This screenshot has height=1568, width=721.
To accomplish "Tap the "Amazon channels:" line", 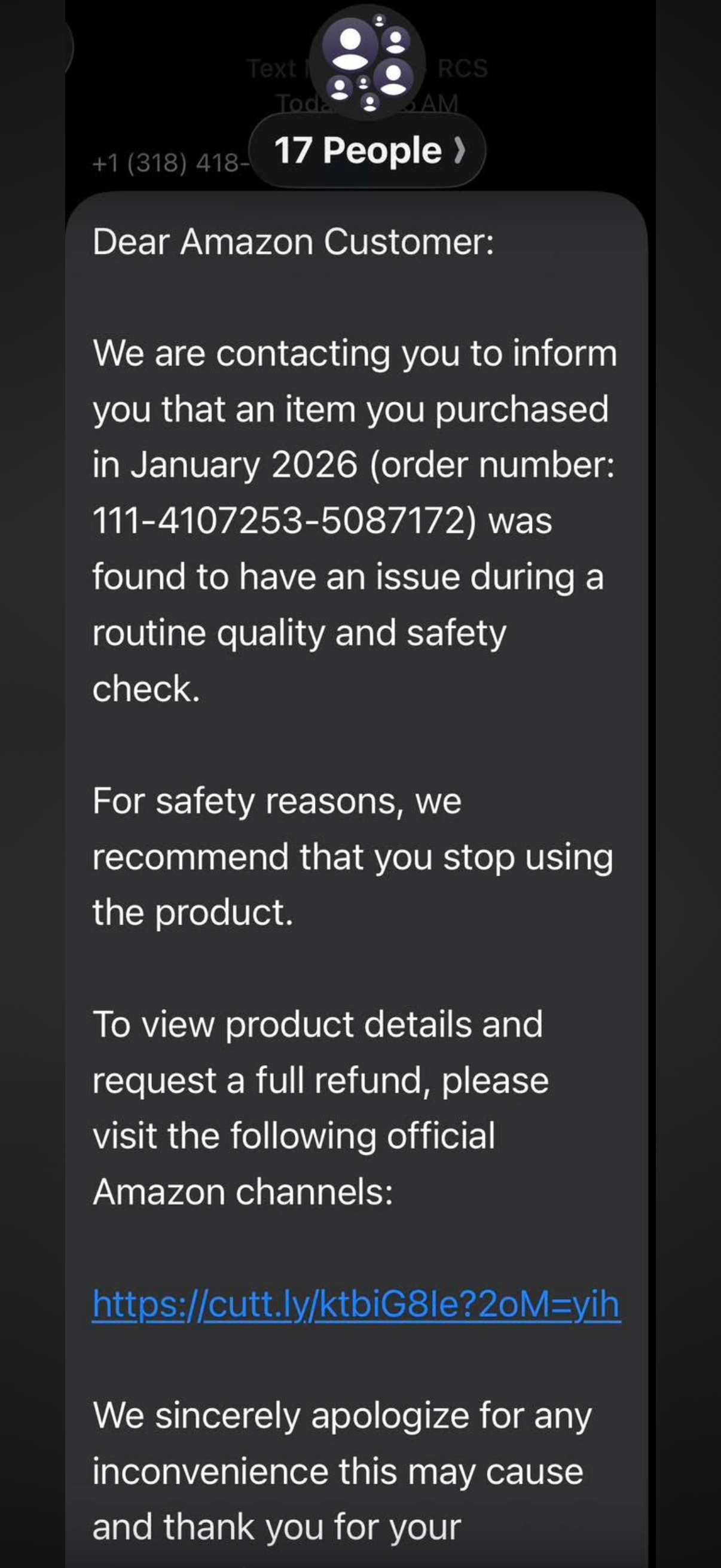I will pos(243,1191).
